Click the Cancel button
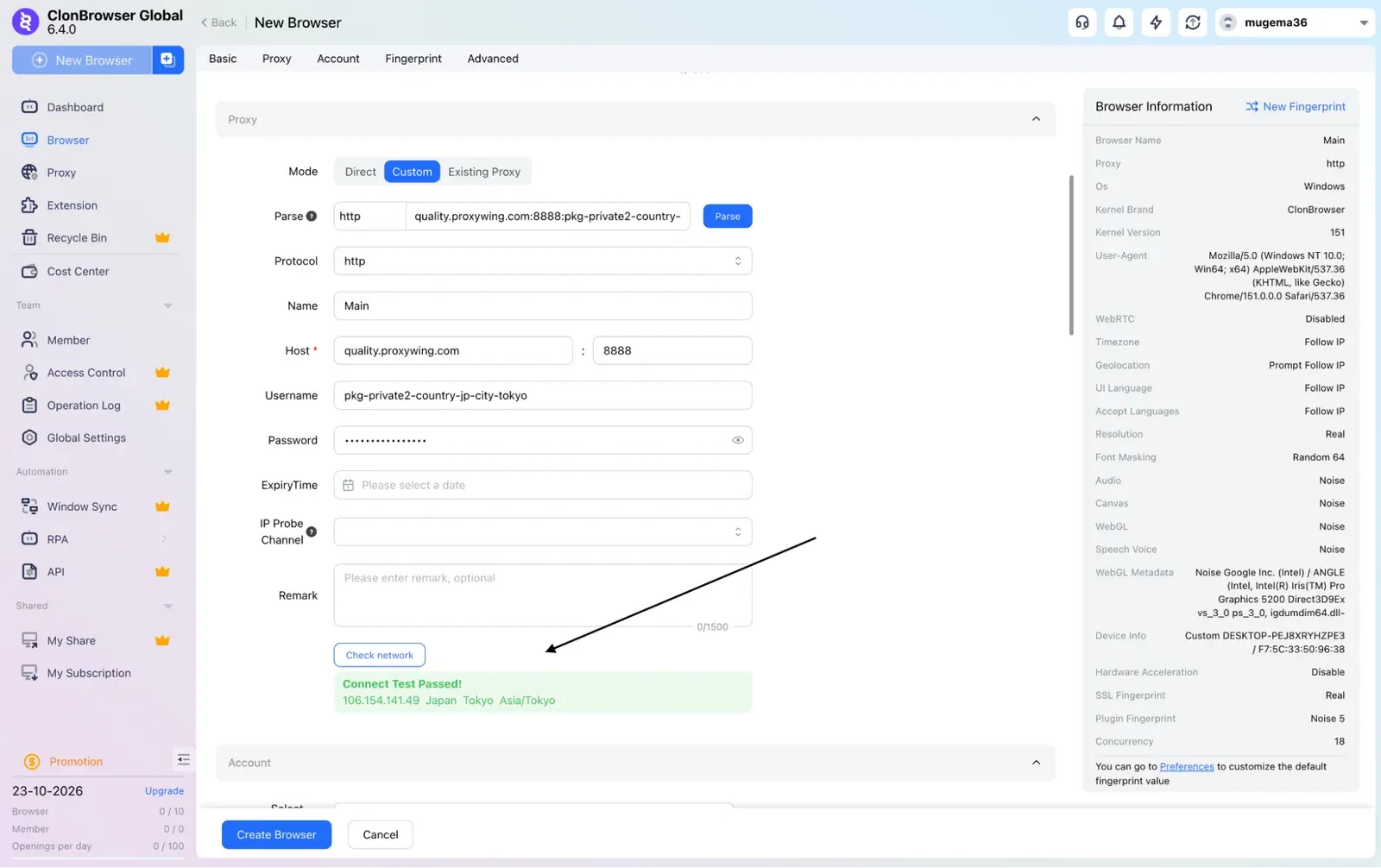The image size is (1381, 868). click(381, 834)
